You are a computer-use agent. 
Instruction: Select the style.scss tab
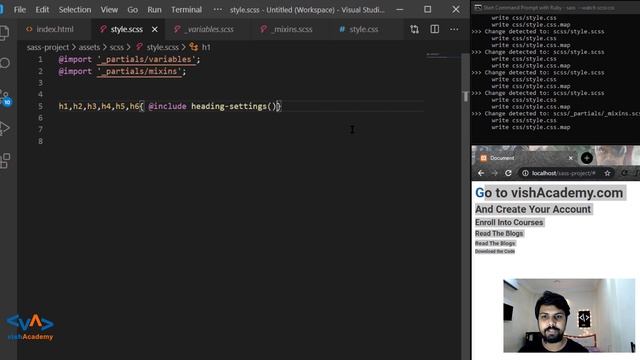pyautogui.click(x=126, y=29)
